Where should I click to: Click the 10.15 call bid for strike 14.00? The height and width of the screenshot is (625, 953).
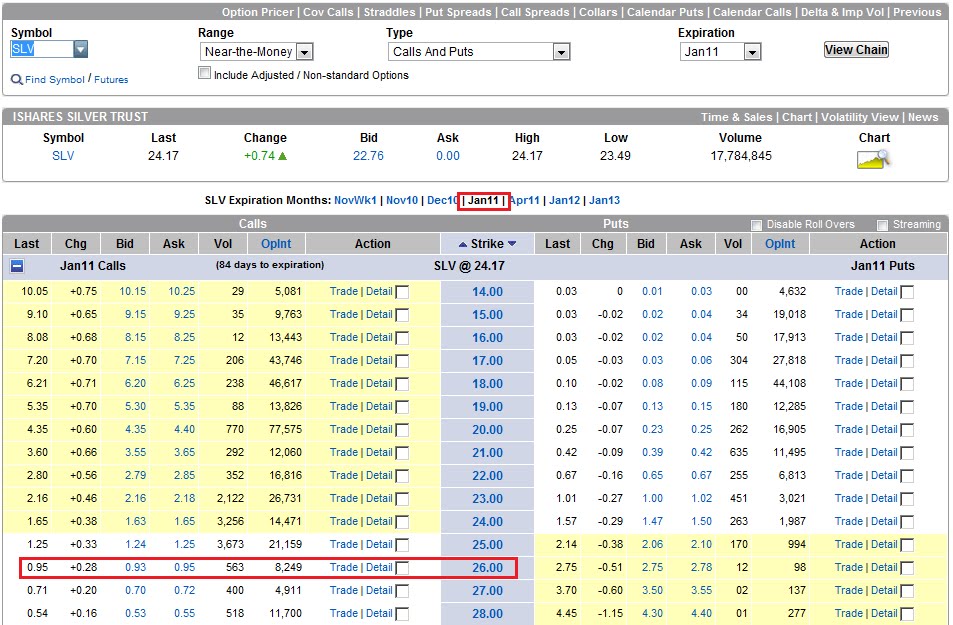[132, 291]
